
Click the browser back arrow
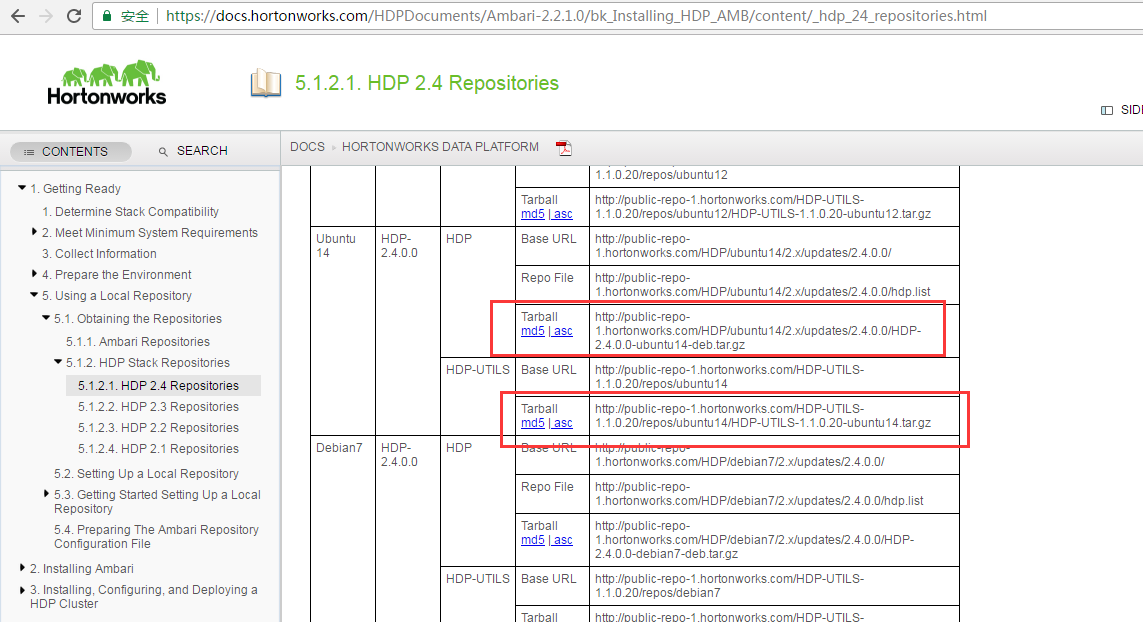coord(18,15)
